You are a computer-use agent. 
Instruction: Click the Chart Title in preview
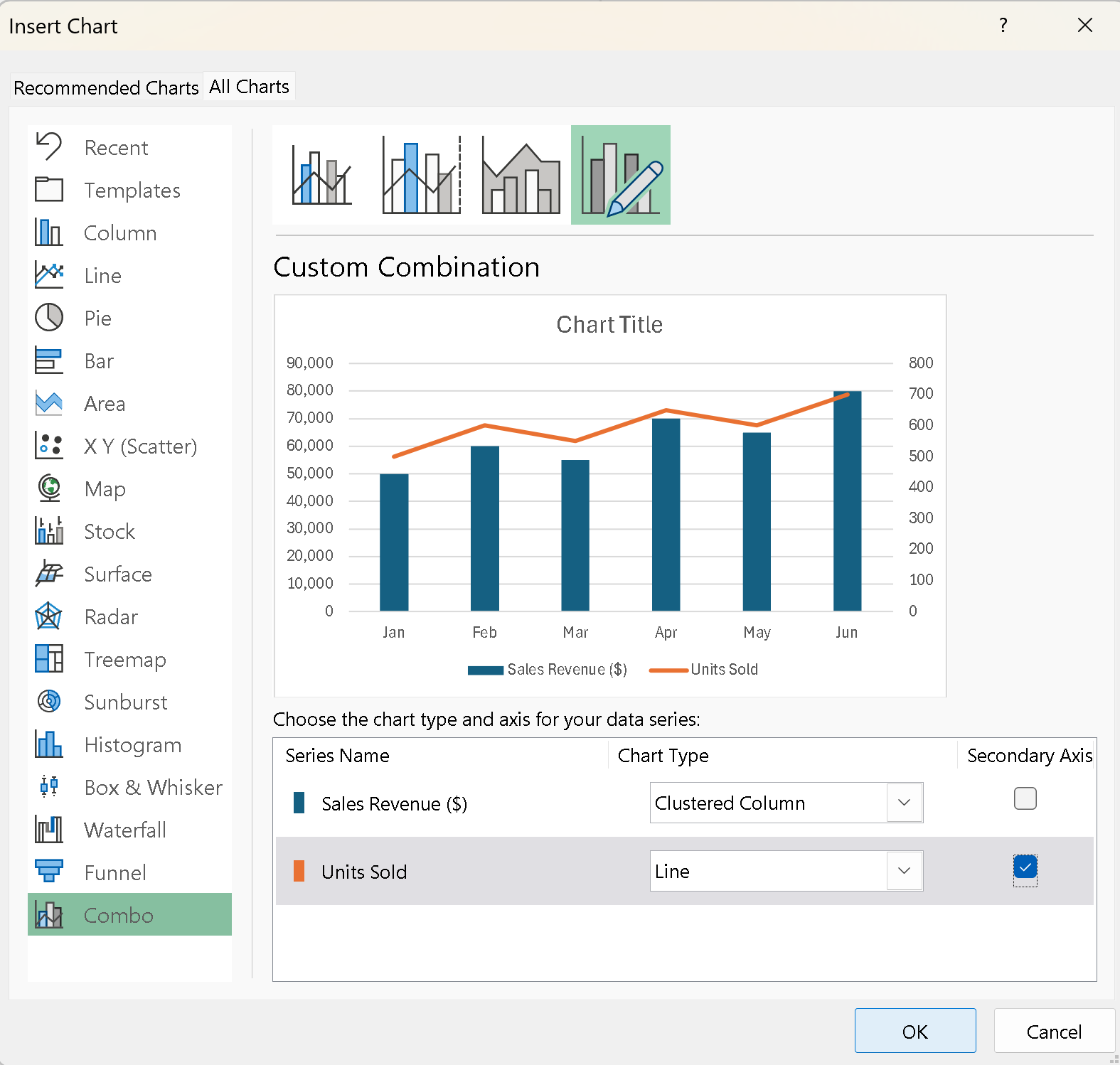[609, 325]
